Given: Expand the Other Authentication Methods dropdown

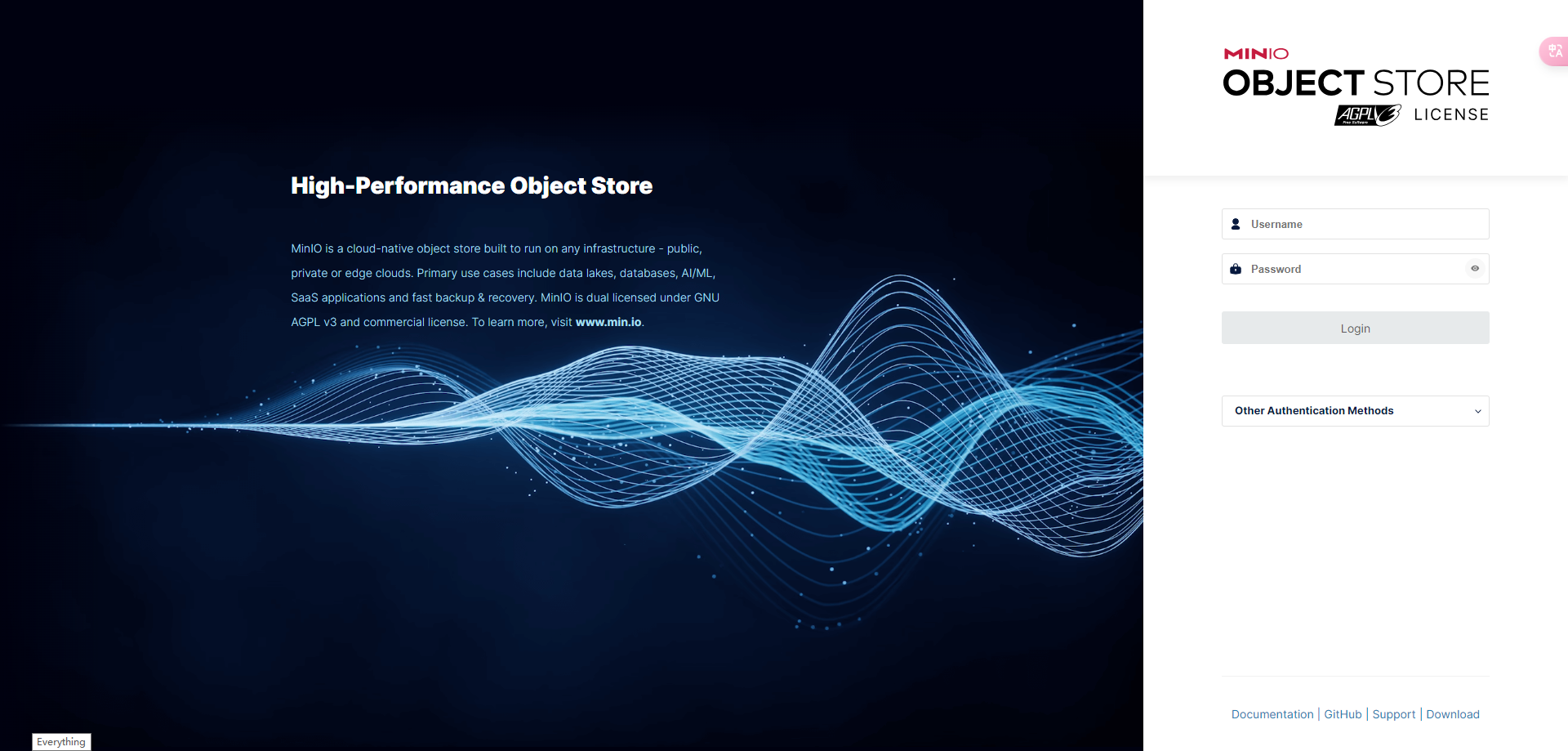Looking at the screenshot, I should (x=1356, y=411).
